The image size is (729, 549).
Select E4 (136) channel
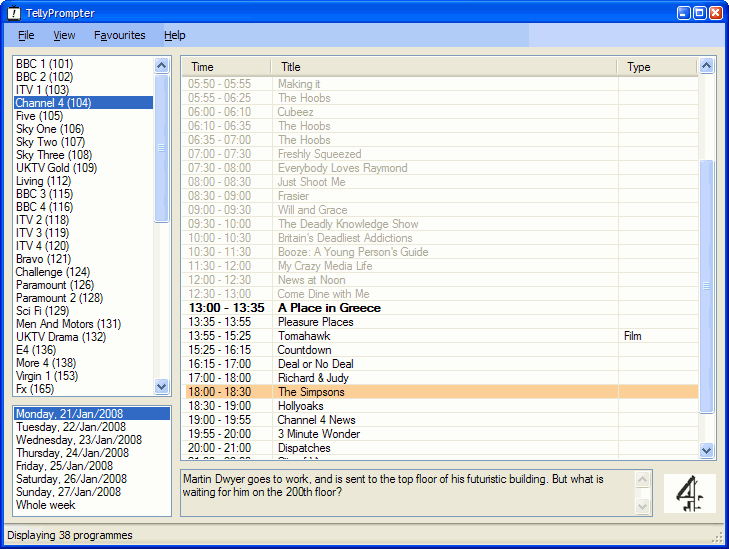click(x=84, y=350)
